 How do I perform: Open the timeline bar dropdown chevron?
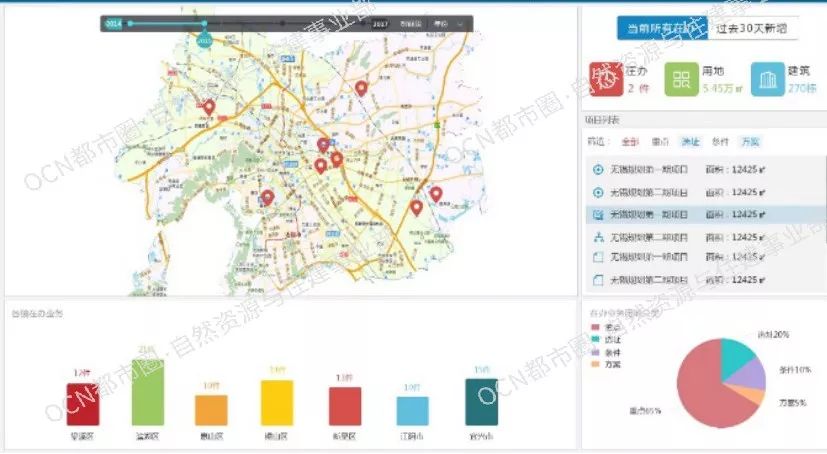pos(460,24)
